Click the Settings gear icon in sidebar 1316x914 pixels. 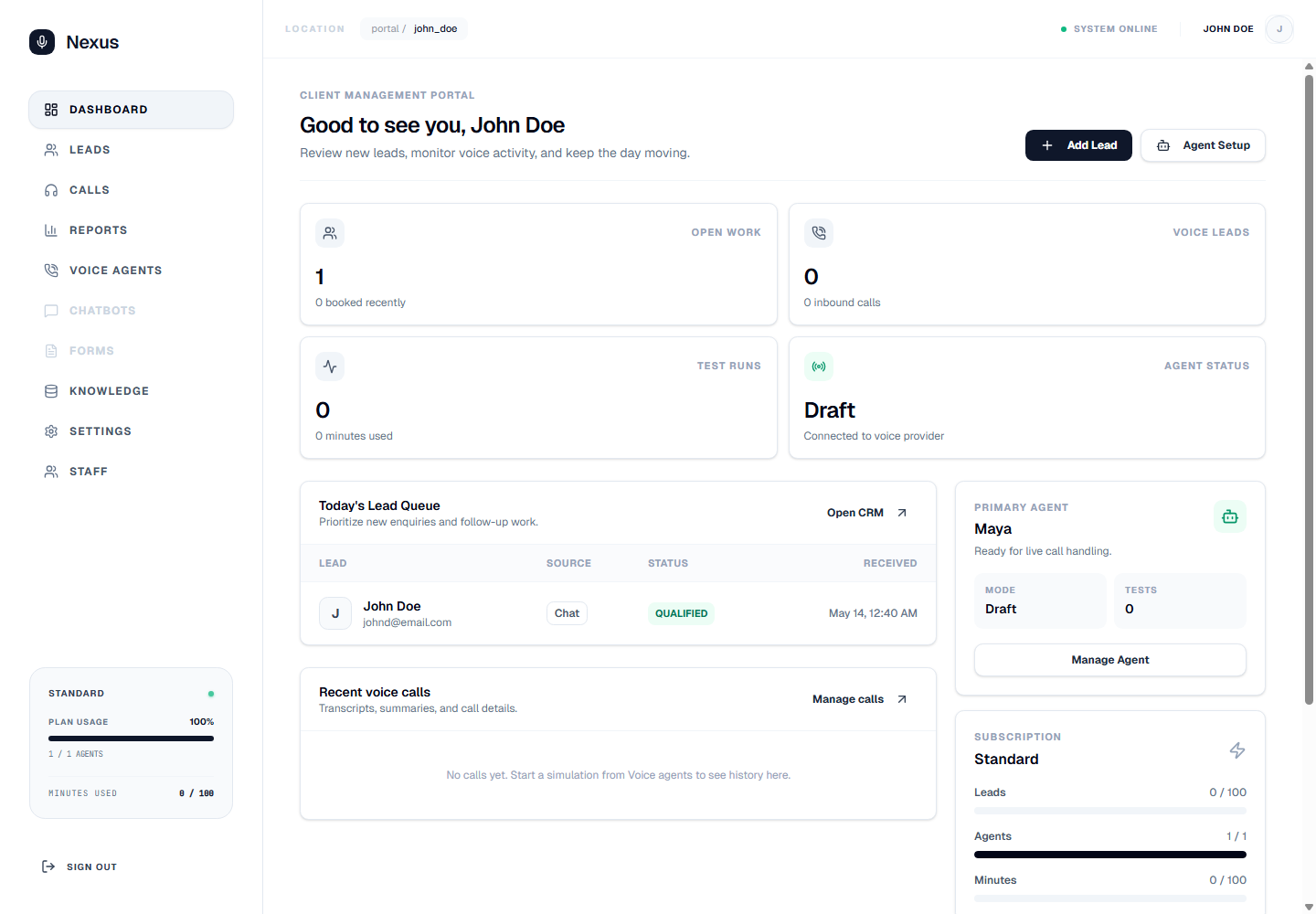(x=51, y=431)
